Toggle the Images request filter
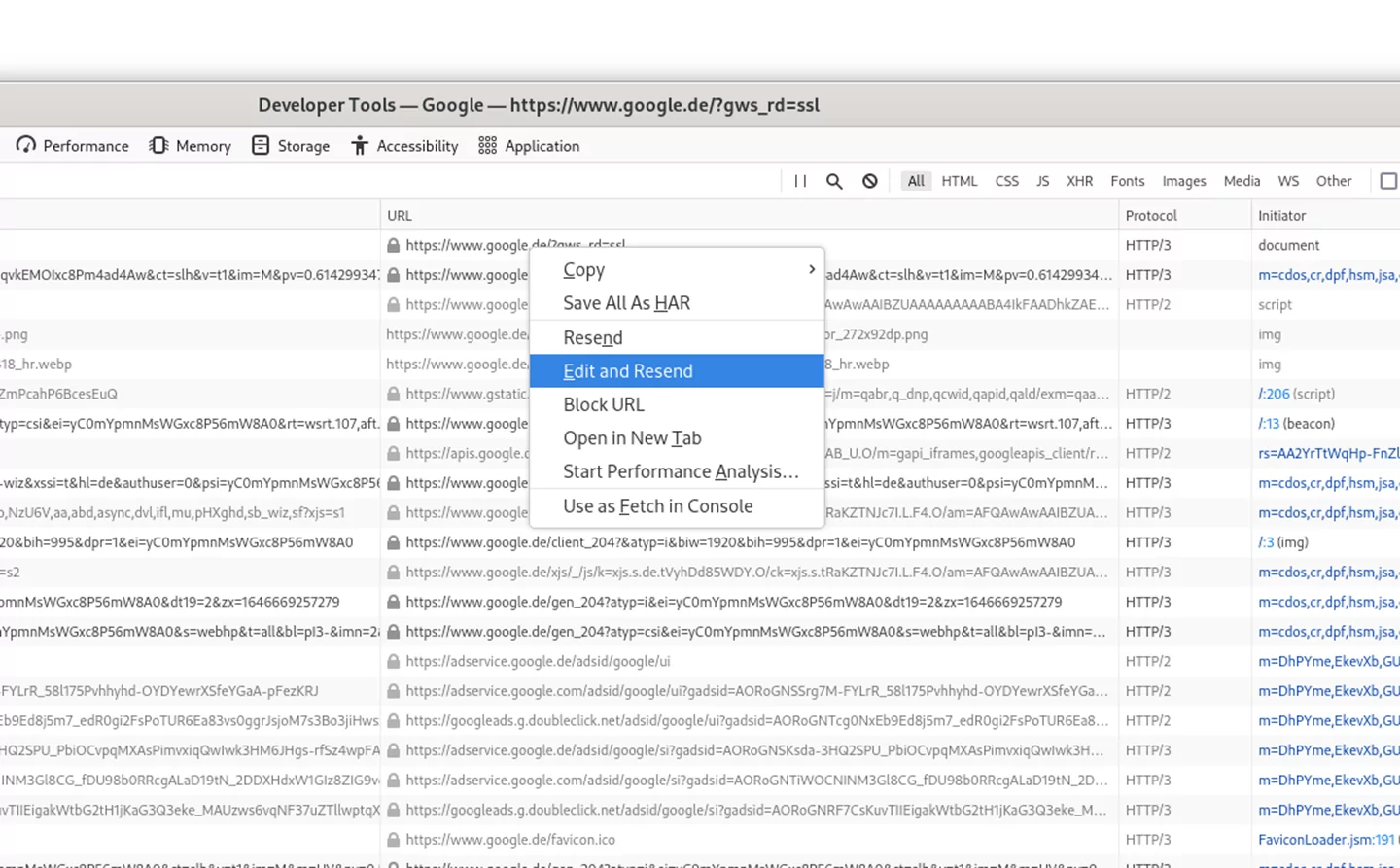The width and height of the screenshot is (1400, 868). pos(1184,181)
